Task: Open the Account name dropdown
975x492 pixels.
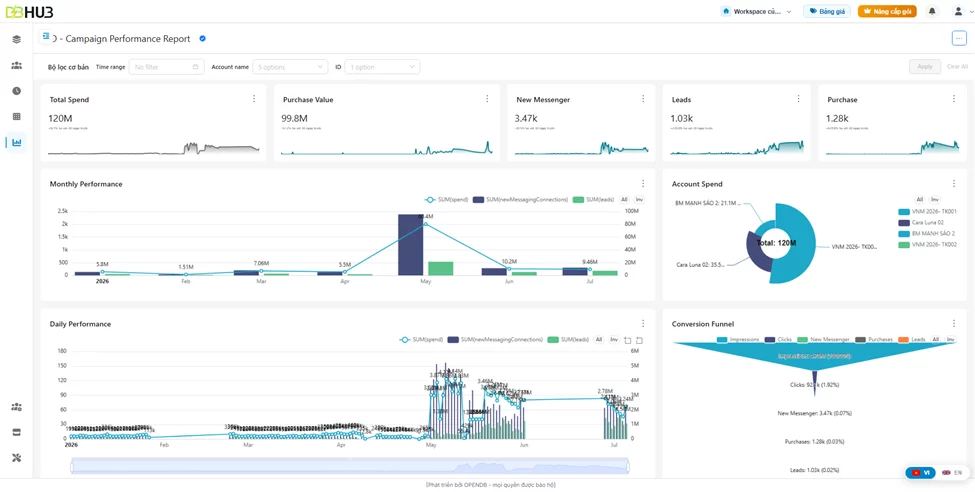Action: pos(290,67)
